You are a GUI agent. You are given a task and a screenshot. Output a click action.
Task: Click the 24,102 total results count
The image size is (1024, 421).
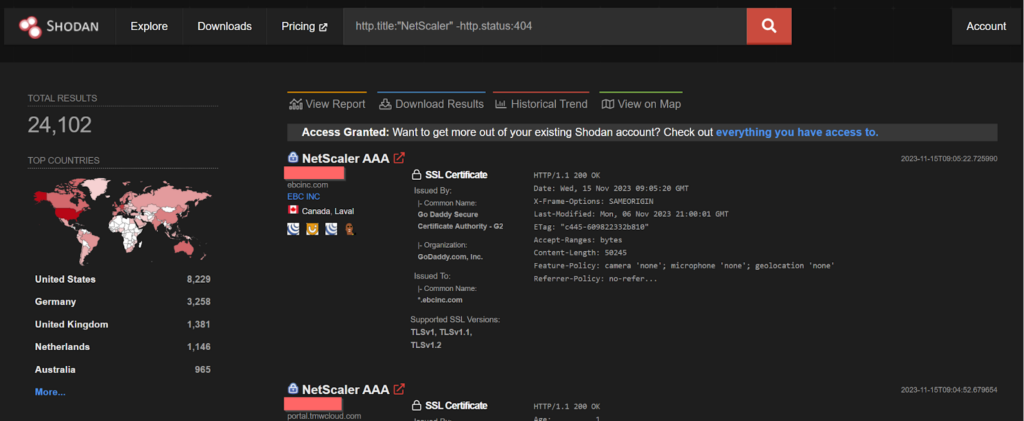tap(59, 125)
